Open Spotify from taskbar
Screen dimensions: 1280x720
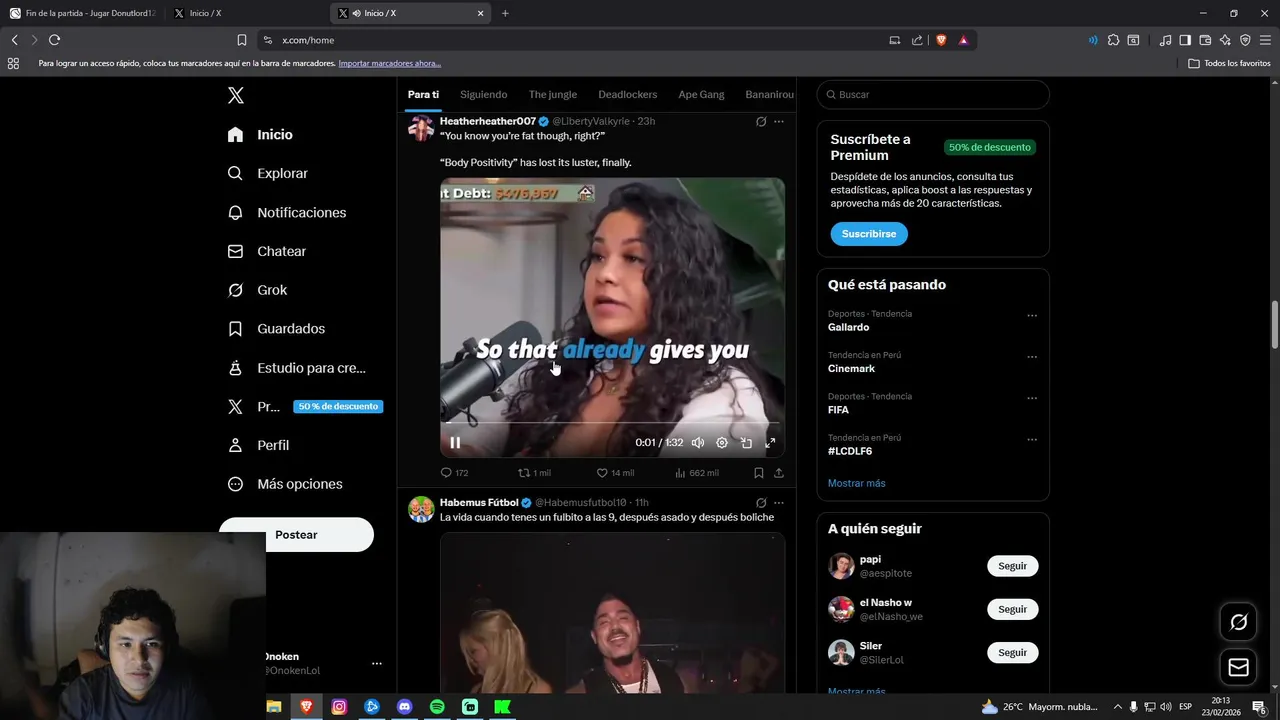[437, 707]
